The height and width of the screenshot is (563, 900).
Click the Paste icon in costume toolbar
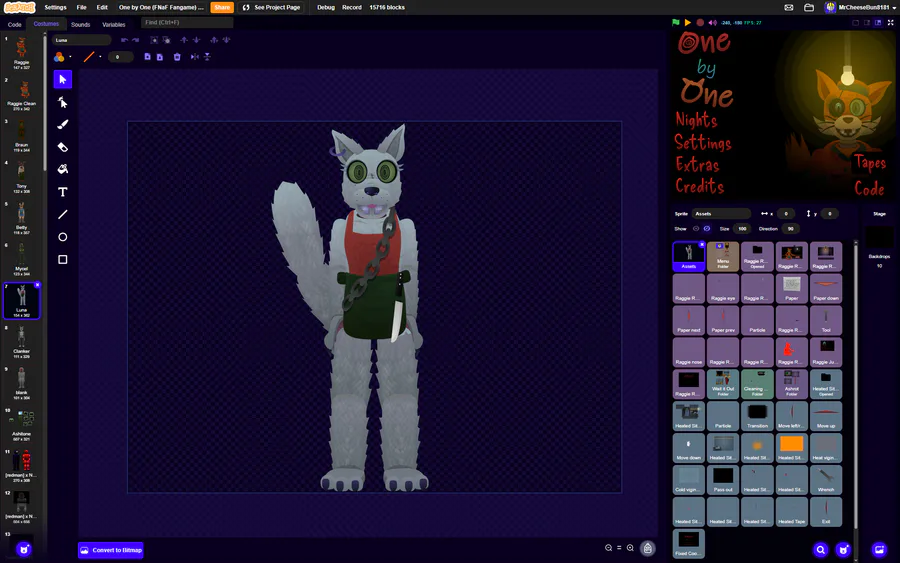(160, 57)
